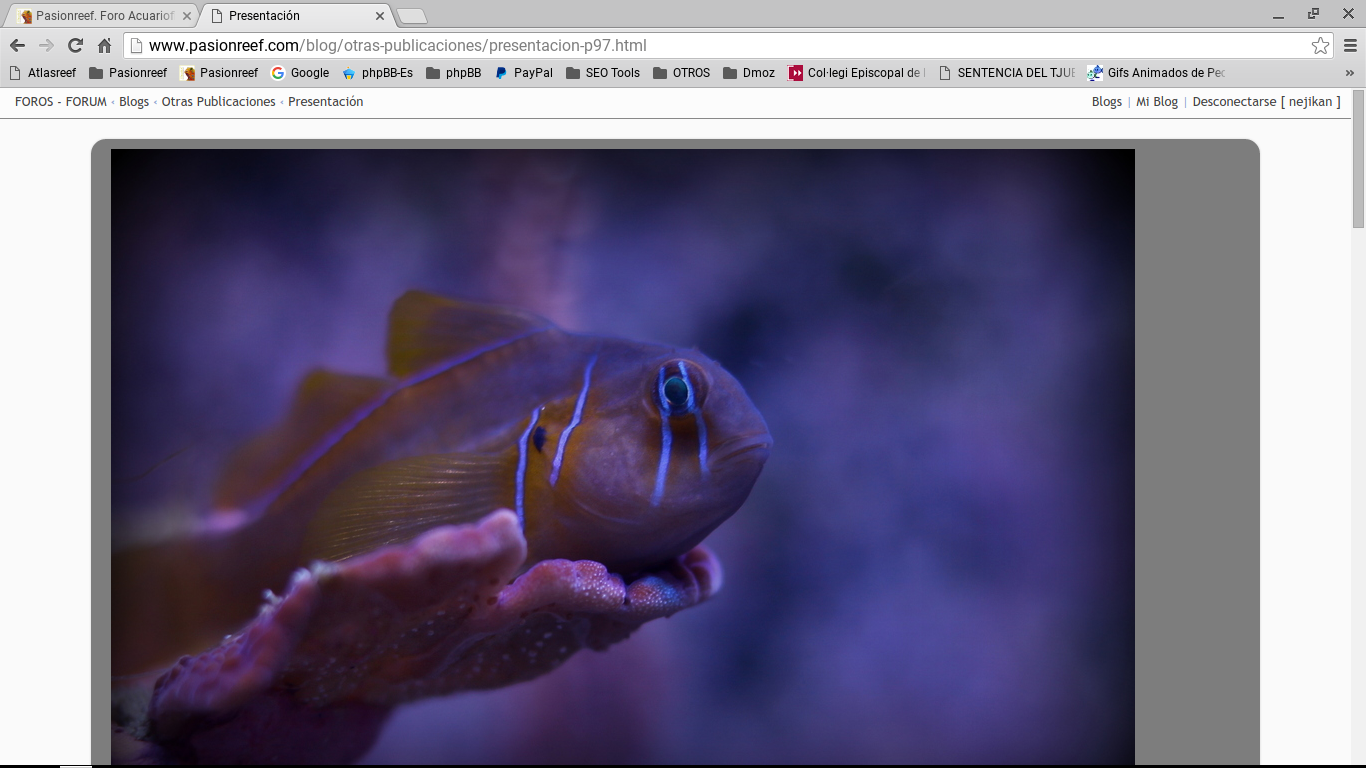
Task: Open the PayPal bookmark
Action: click(x=524, y=73)
